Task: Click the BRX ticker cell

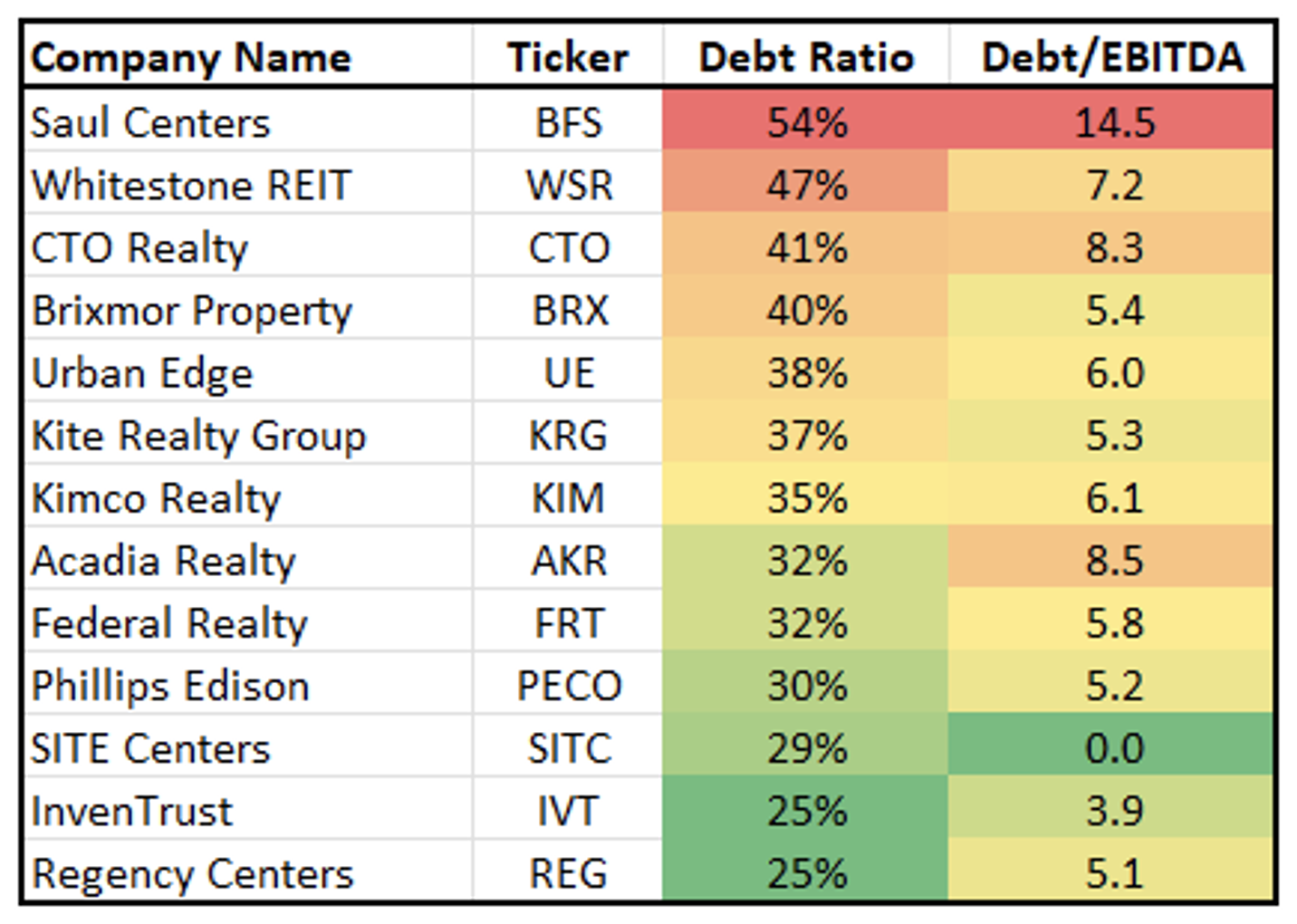Action: tap(569, 311)
